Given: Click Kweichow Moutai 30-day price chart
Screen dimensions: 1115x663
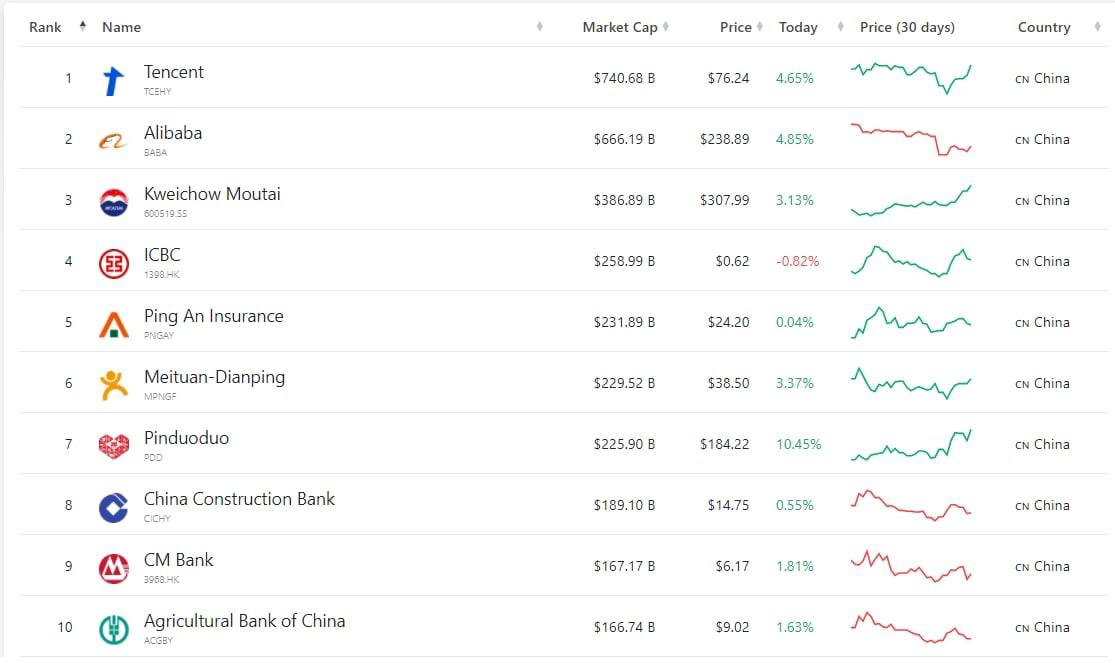Looking at the screenshot, I should click(x=910, y=200).
